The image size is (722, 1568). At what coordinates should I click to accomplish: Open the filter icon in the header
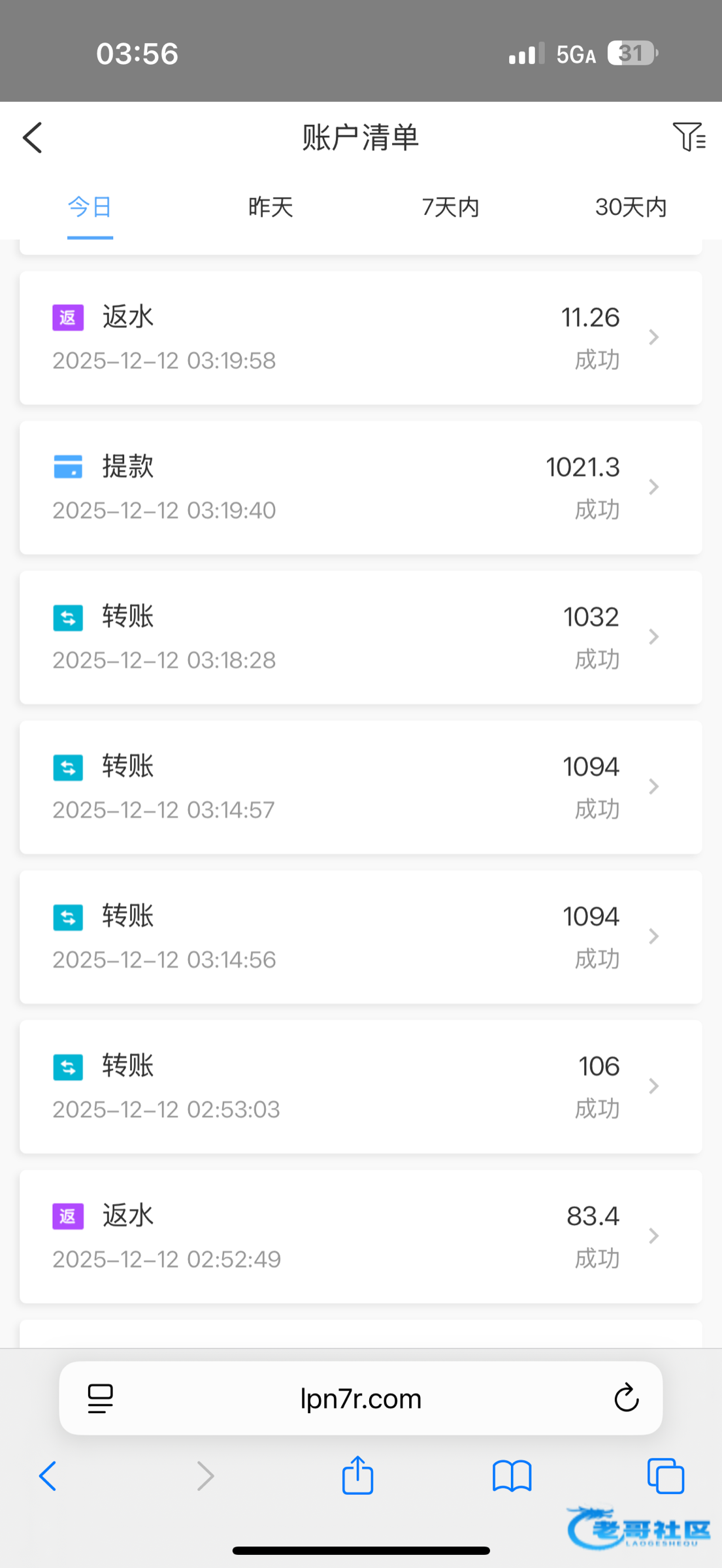coord(688,137)
